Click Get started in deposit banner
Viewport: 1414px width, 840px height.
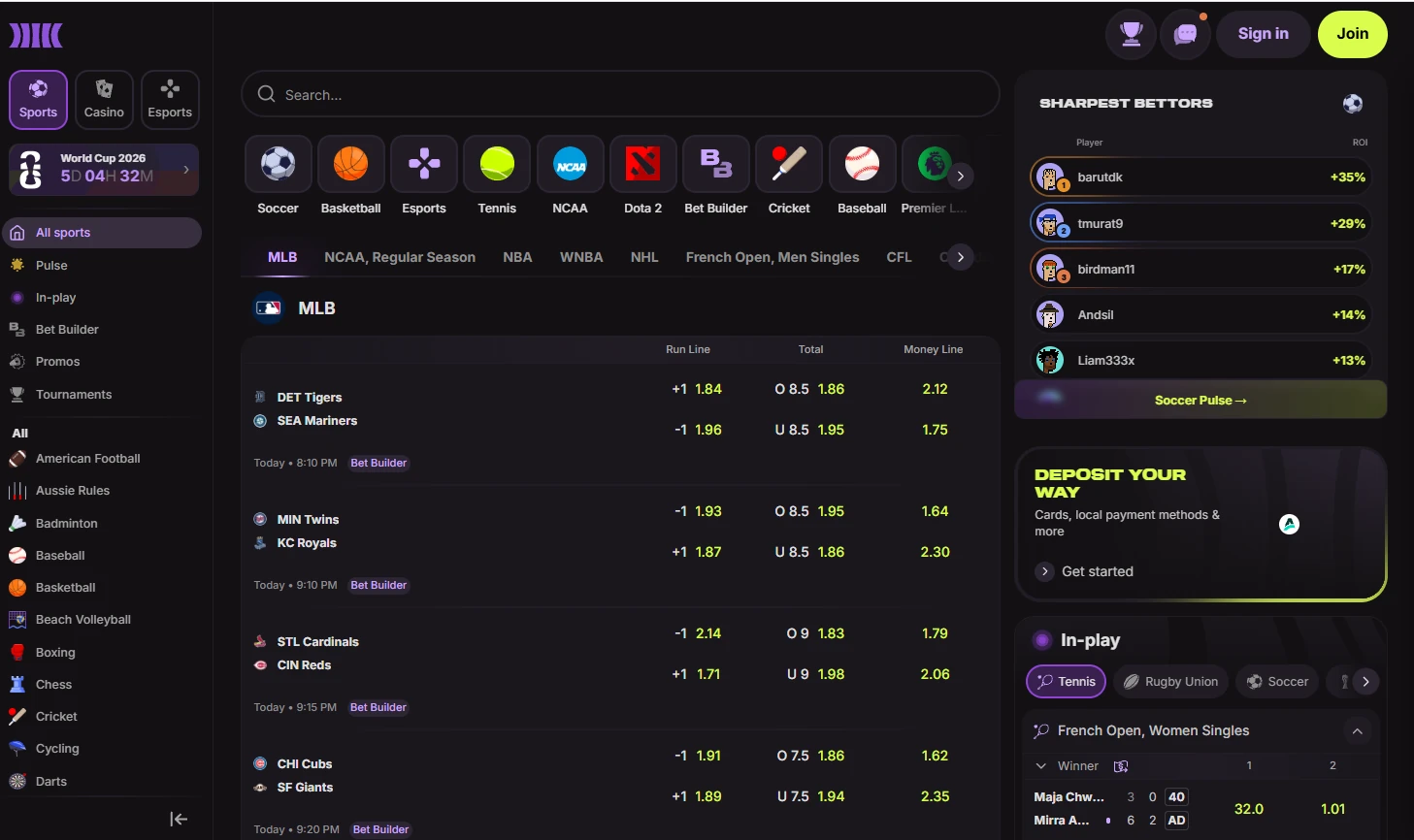click(x=1085, y=571)
